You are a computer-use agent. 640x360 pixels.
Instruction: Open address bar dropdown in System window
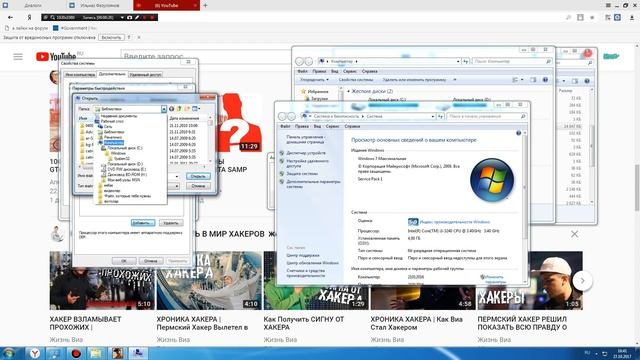[433, 117]
